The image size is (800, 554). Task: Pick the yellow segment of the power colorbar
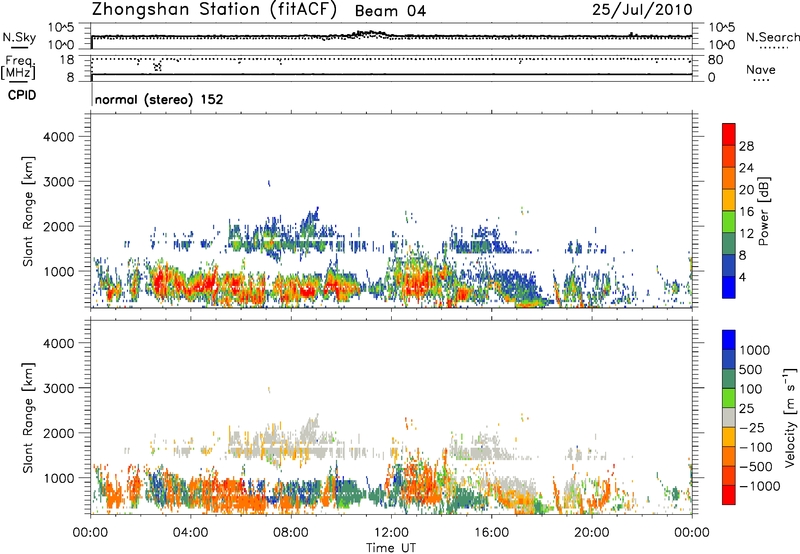tap(729, 200)
